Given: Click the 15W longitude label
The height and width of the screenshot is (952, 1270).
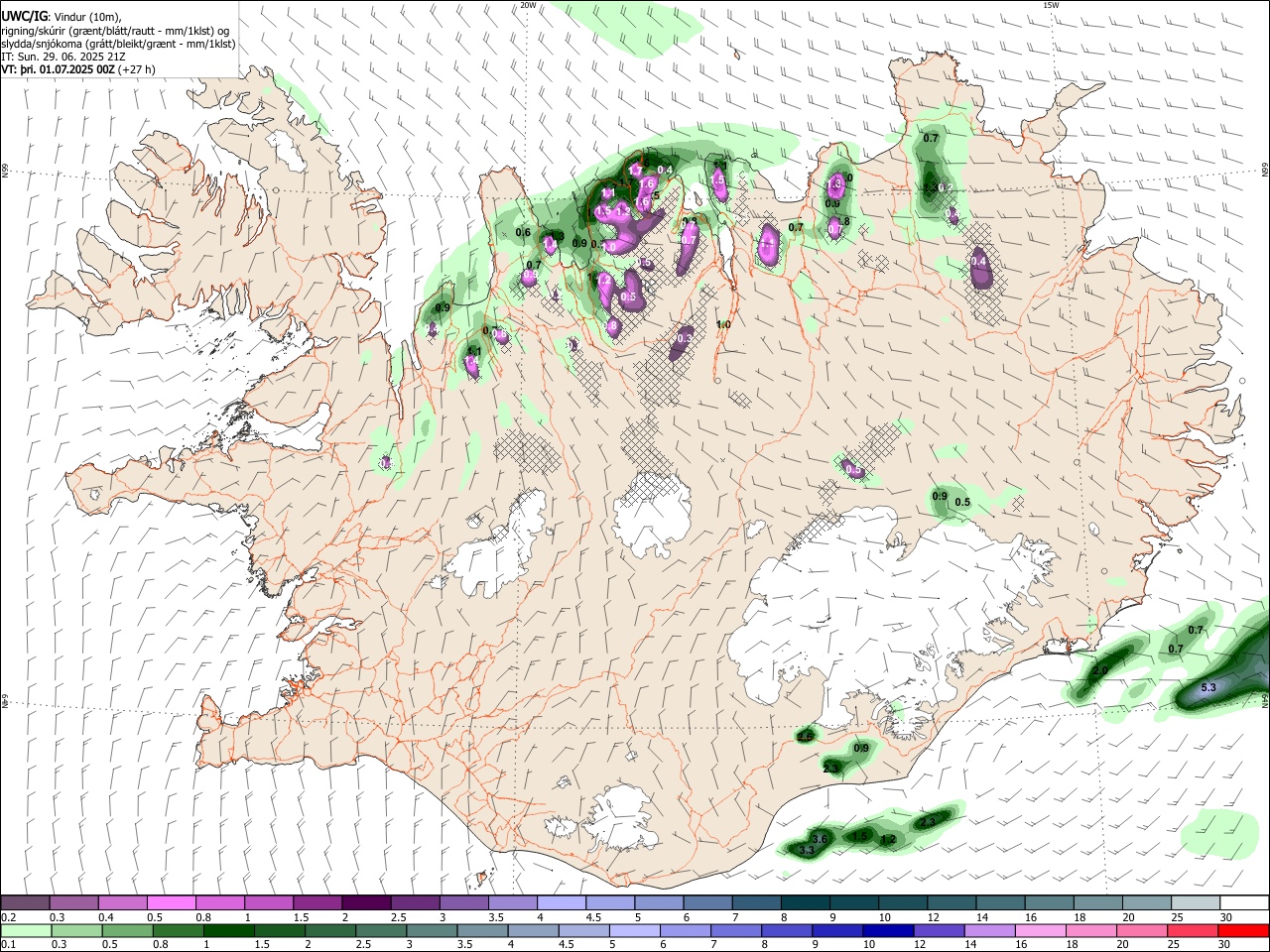Looking at the screenshot, I should coord(1050,5).
